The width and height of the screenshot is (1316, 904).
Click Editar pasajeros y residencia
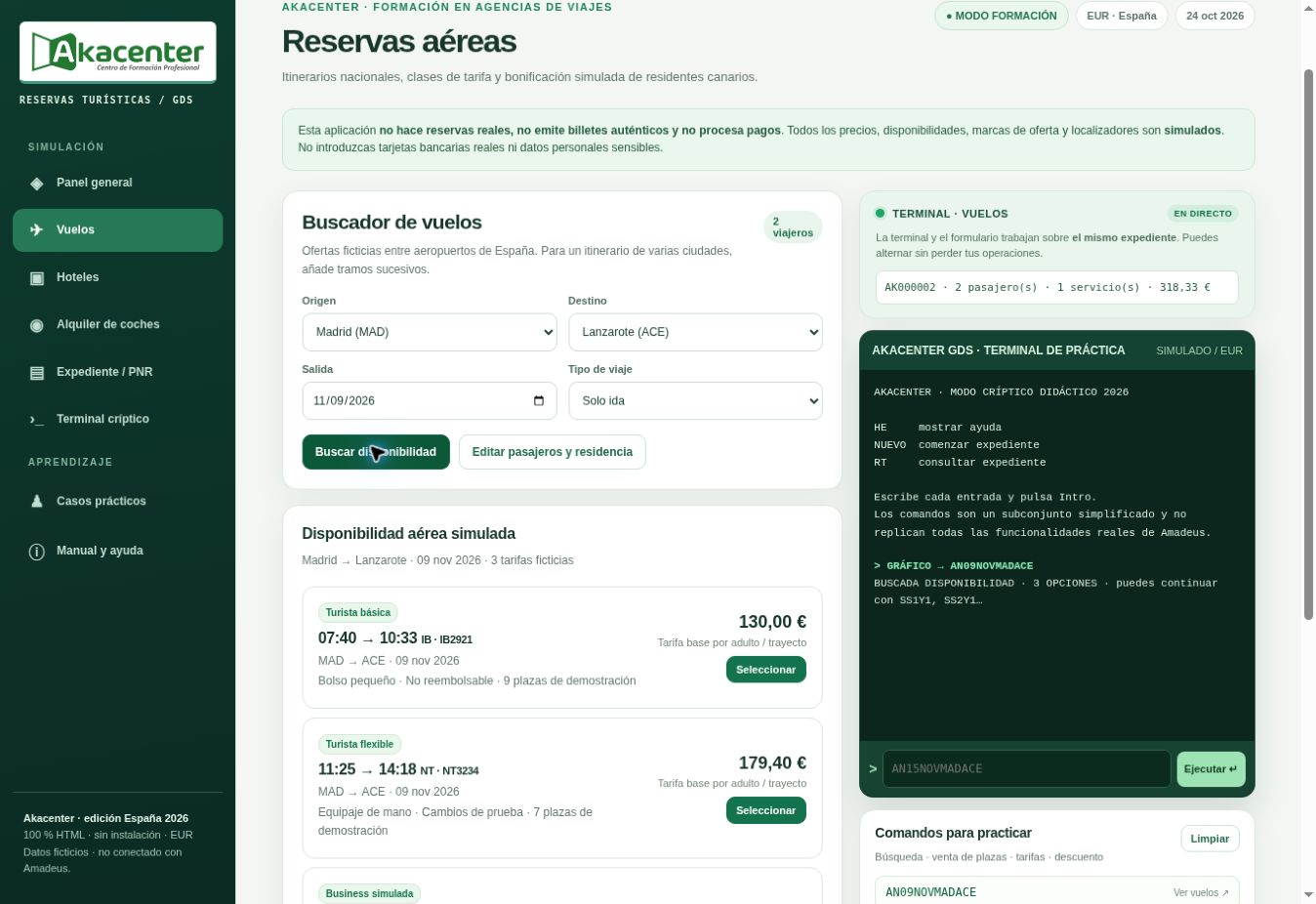point(553,452)
